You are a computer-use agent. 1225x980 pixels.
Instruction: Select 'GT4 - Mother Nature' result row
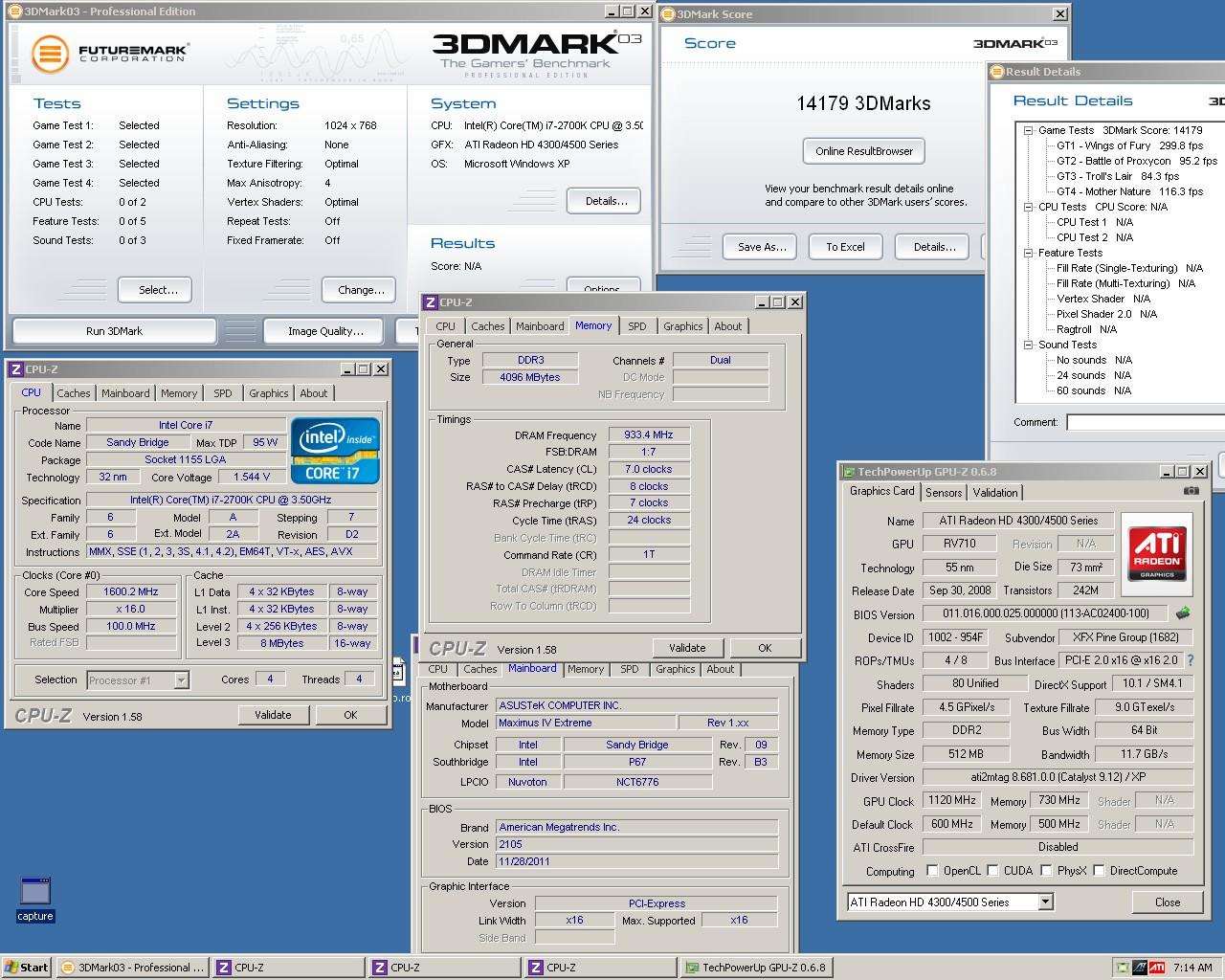pyautogui.click(x=1129, y=191)
